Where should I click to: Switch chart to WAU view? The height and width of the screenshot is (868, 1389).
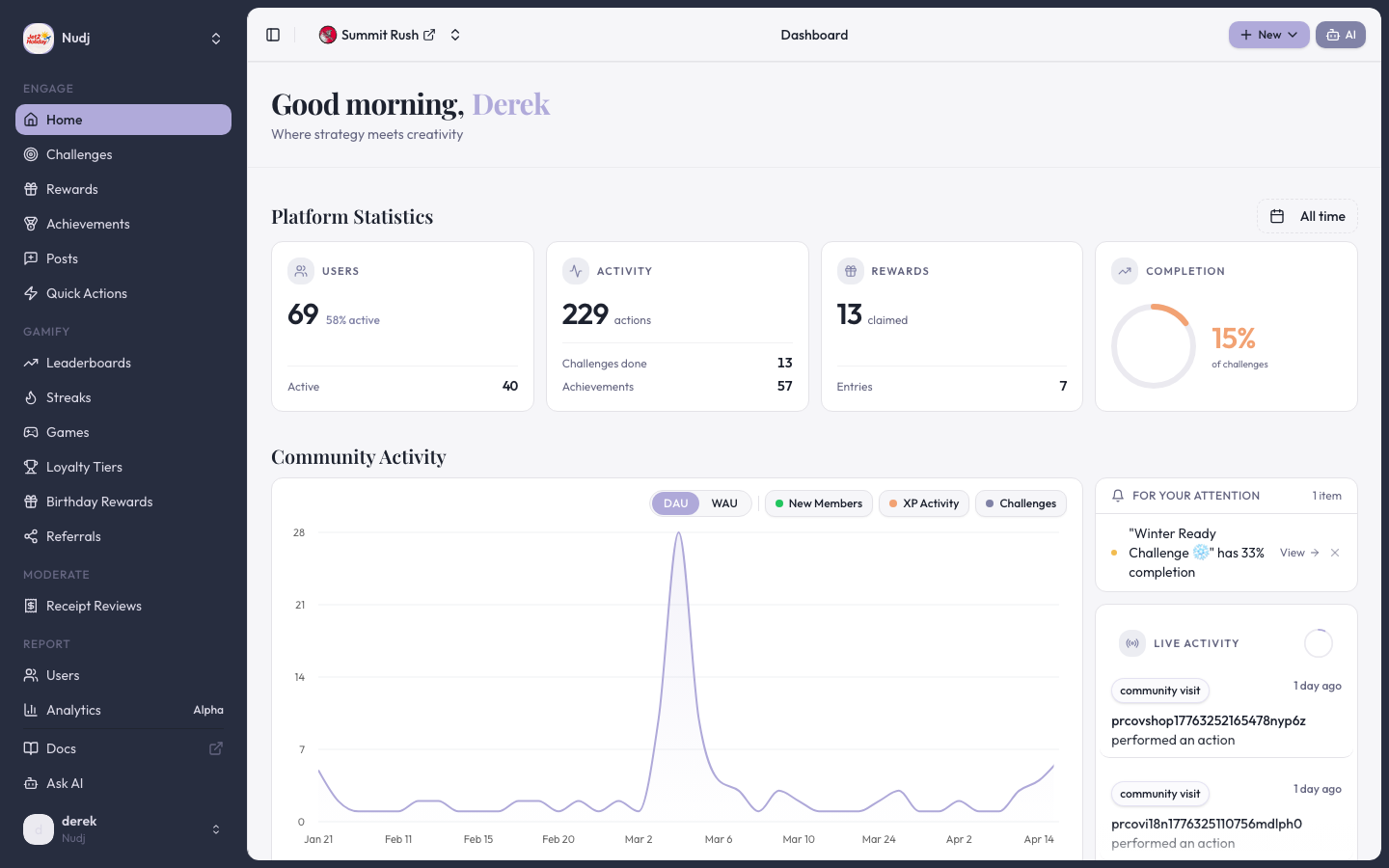724,503
